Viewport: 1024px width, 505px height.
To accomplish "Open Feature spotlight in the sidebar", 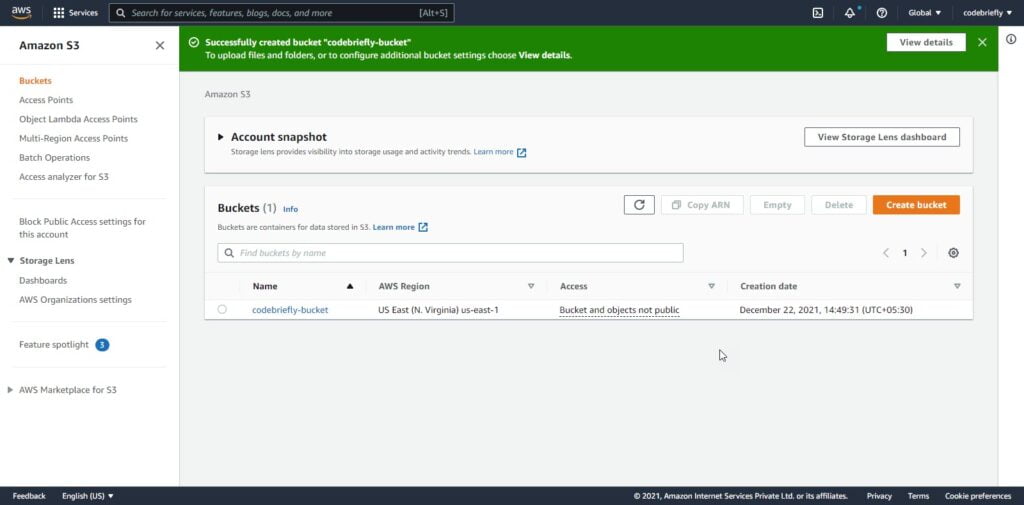I will (54, 345).
